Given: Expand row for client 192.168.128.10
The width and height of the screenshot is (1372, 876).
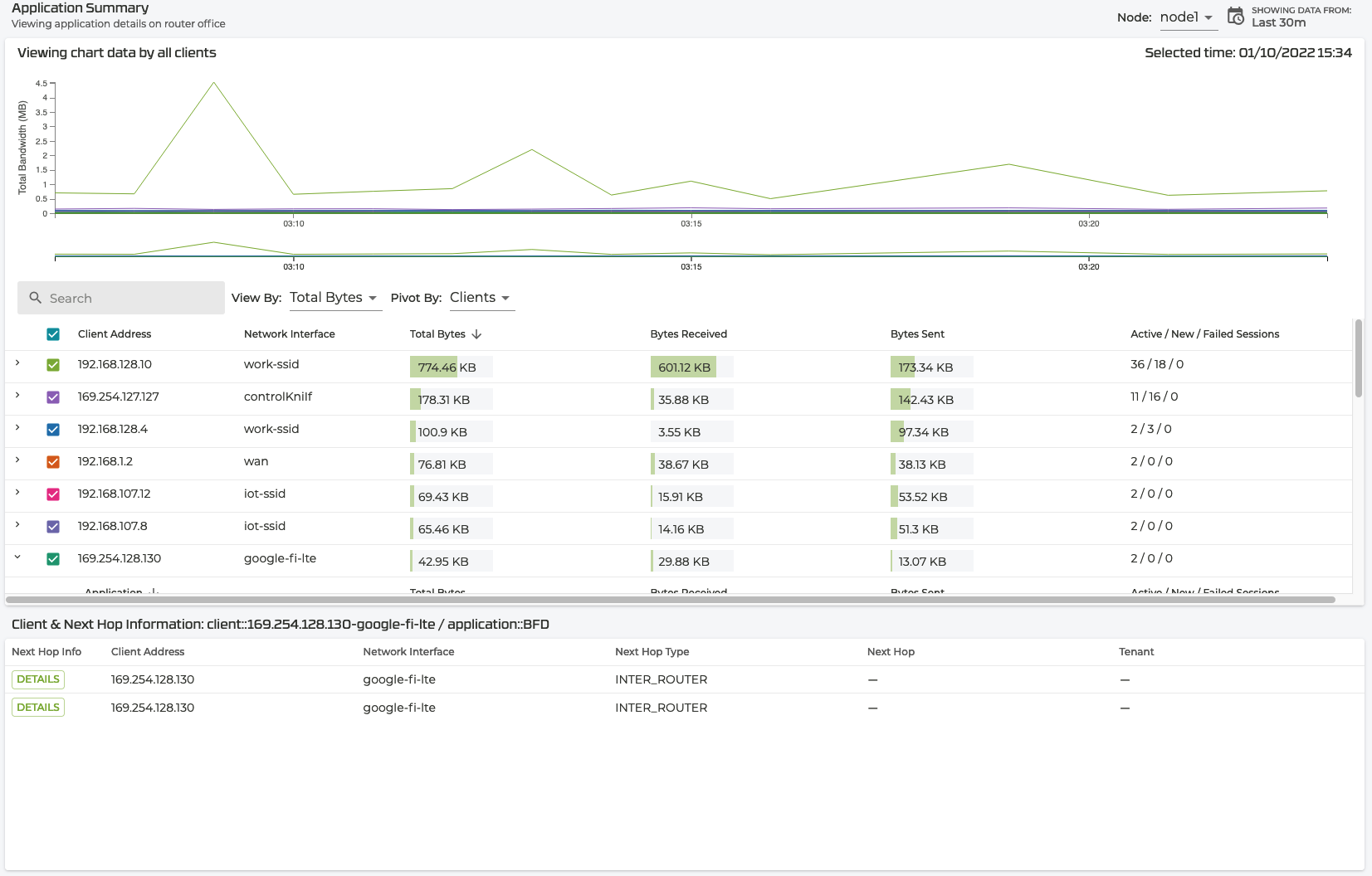Looking at the screenshot, I should (x=17, y=363).
